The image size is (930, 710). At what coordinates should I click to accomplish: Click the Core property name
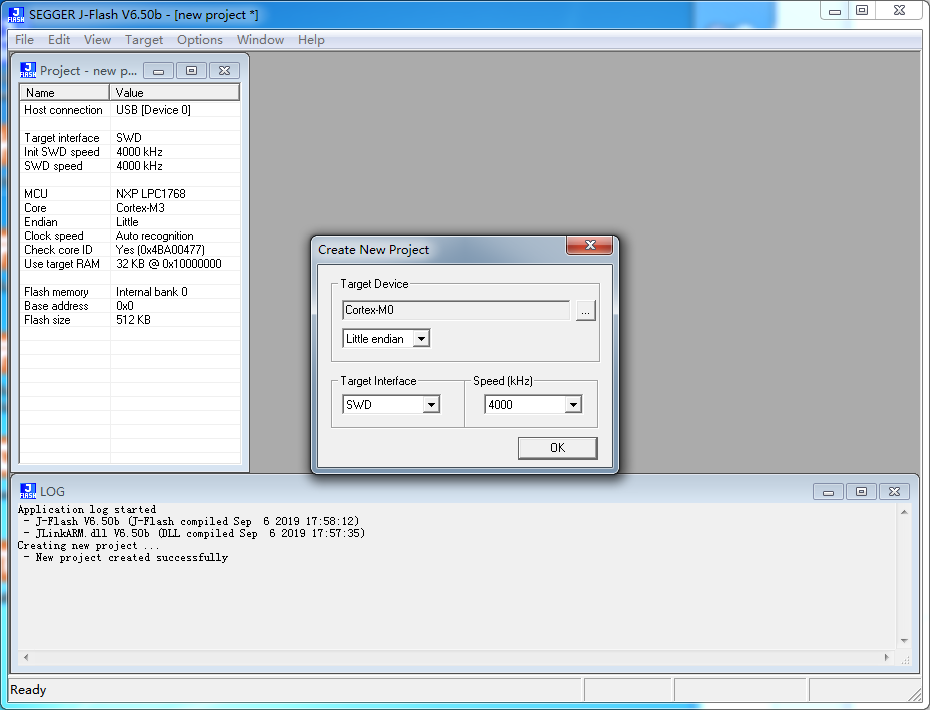pyautogui.click(x=35, y=208)
